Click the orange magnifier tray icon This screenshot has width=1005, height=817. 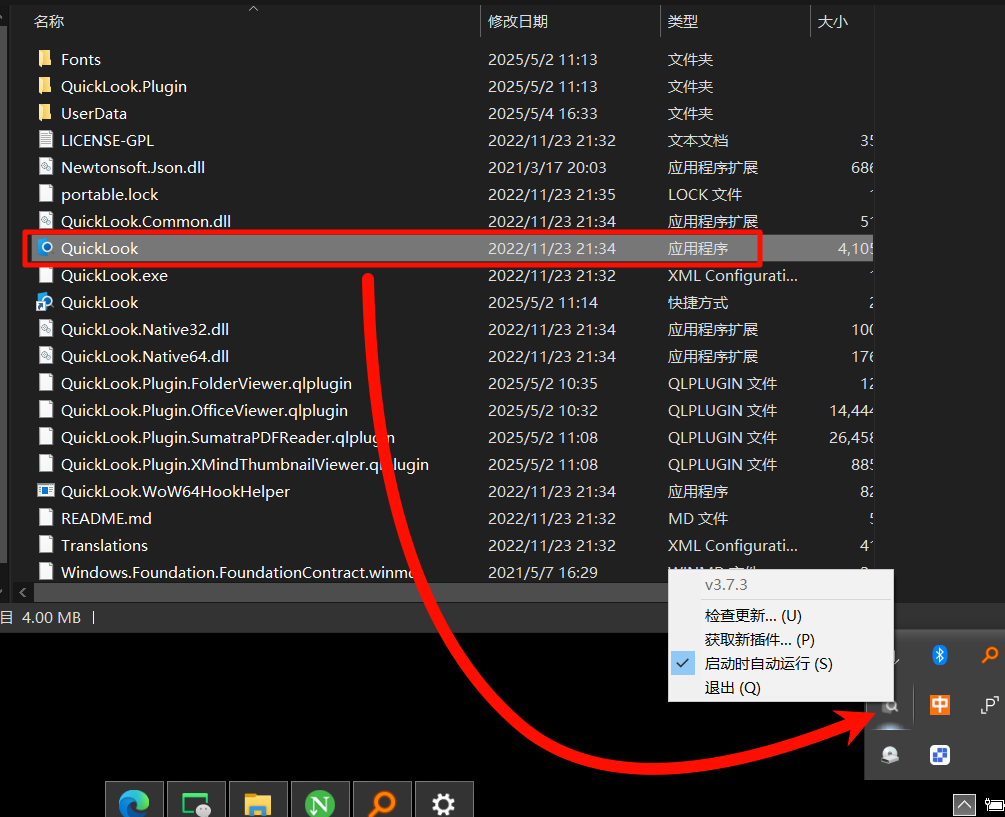990,655
